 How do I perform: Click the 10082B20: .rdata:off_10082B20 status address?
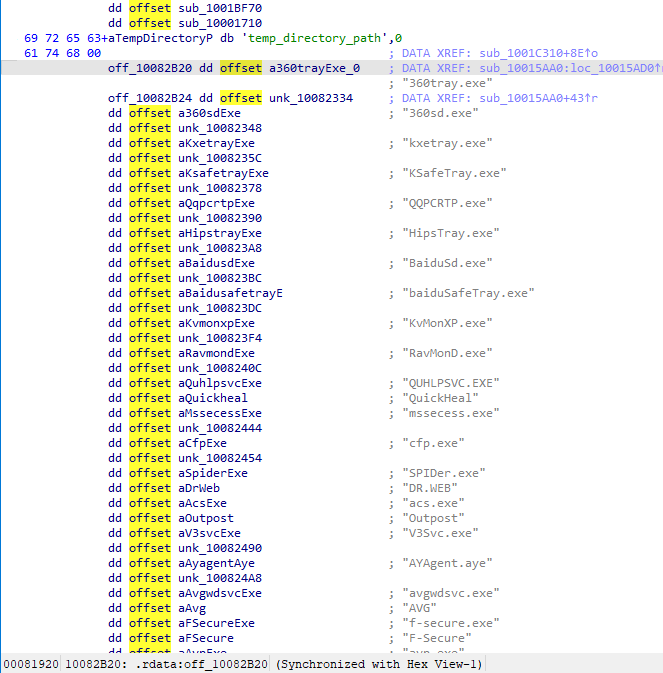167,665
